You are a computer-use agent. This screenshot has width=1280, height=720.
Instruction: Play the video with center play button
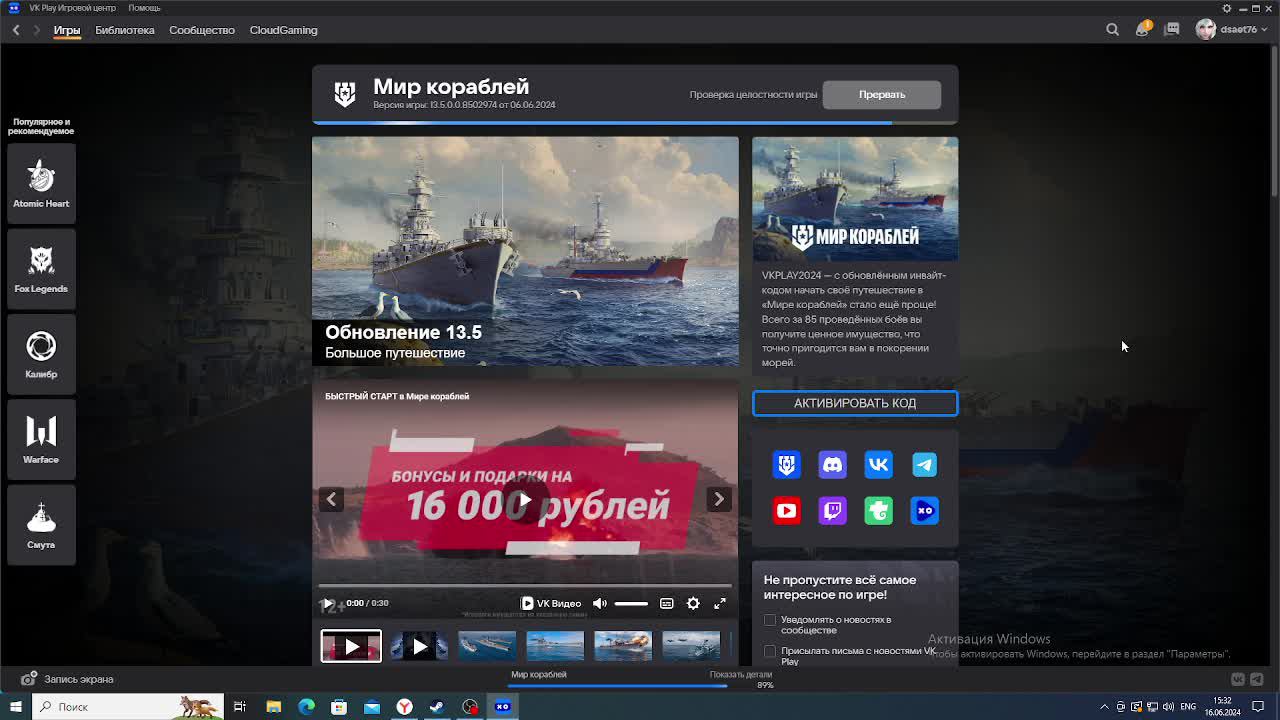(x=525, y=499)
